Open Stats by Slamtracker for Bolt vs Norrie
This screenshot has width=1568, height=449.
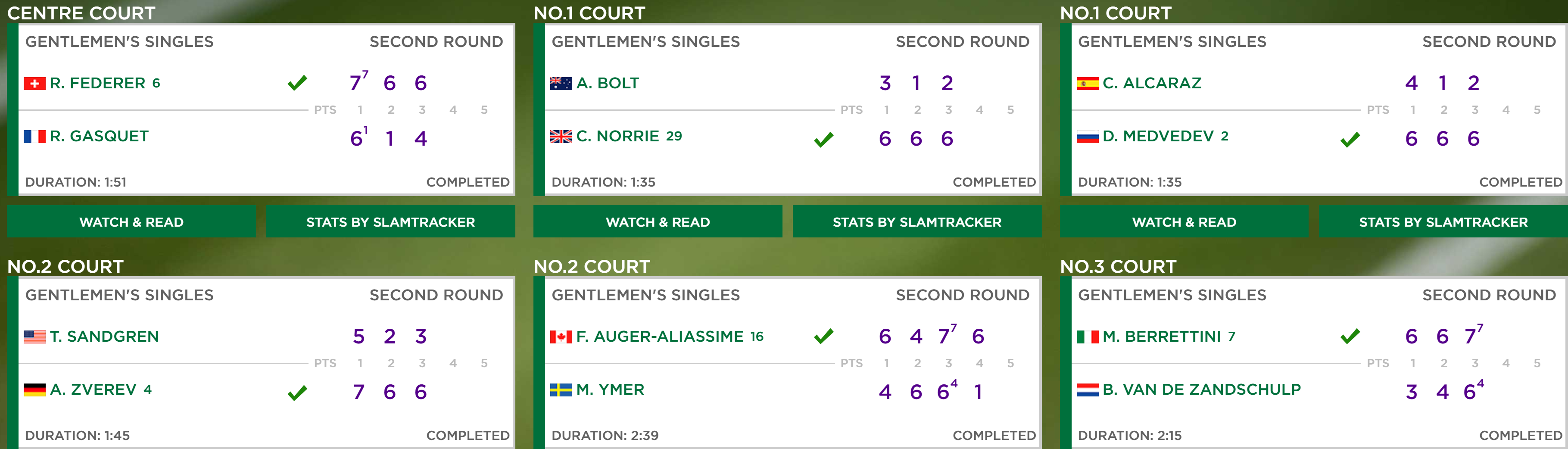point(916,221)
